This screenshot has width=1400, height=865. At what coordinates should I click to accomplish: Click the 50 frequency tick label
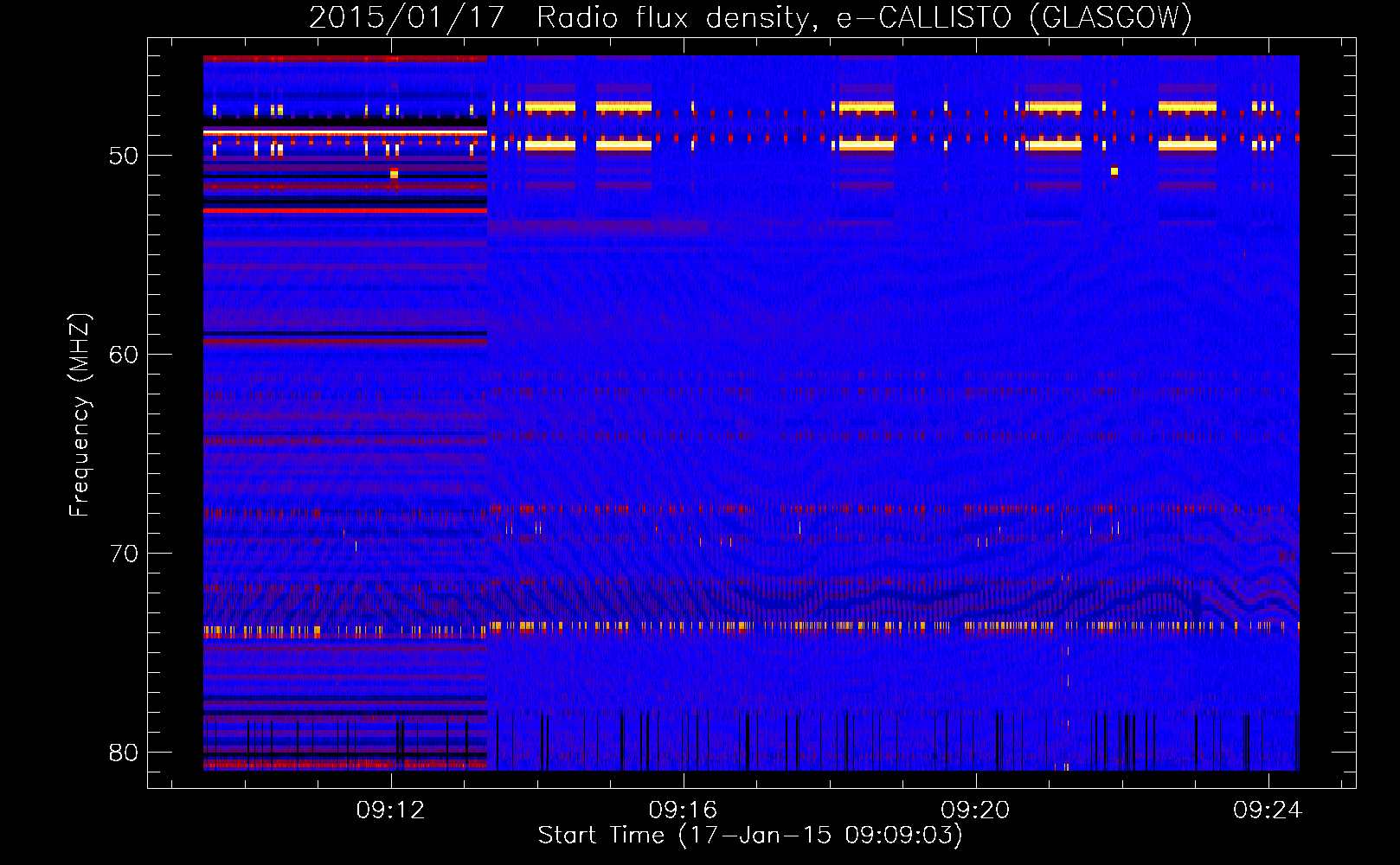[x=124, y=156]
